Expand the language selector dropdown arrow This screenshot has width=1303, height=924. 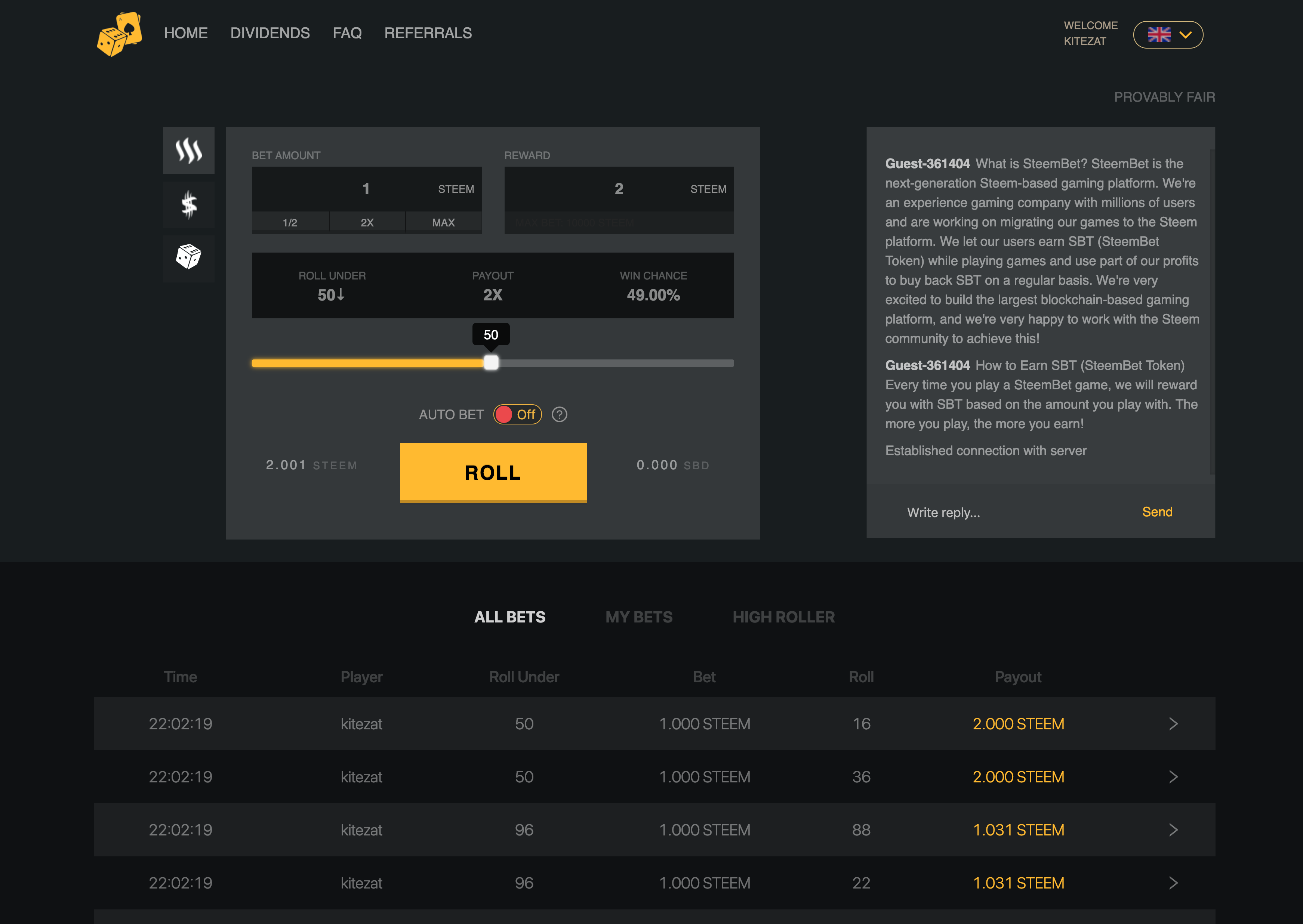tap(1185, 35)
